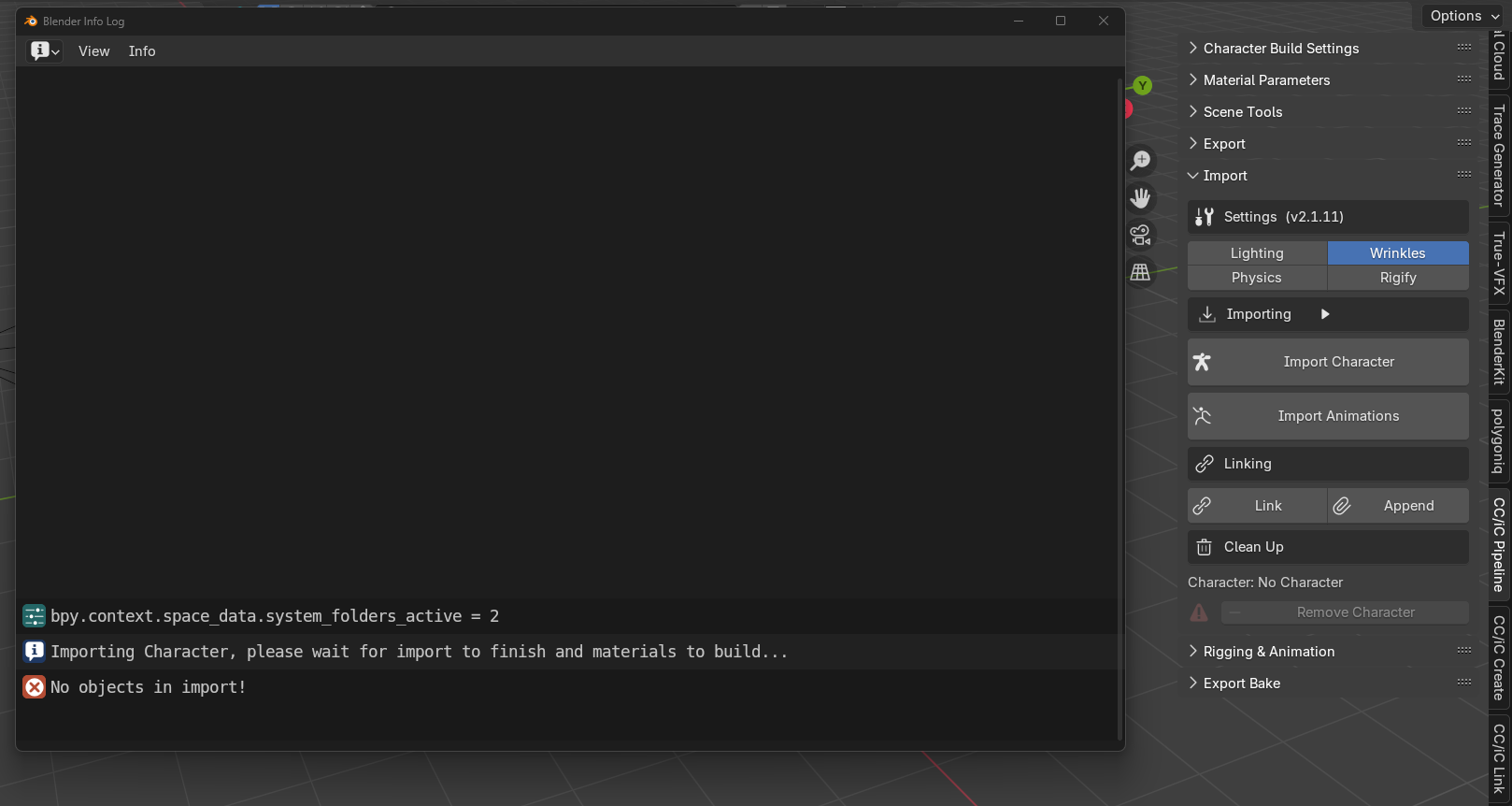
Task: Click the green Y axis gizmo
Action: 1142,86
